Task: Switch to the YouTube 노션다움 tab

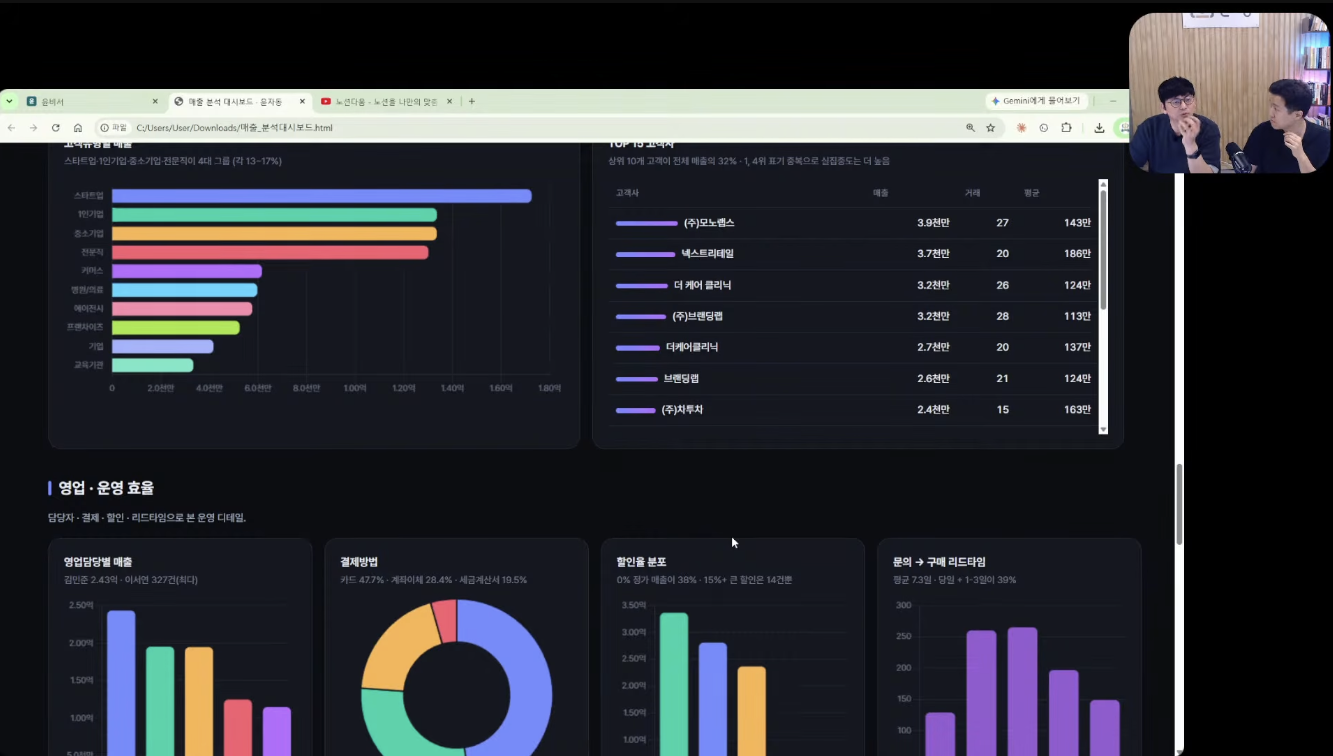Action: point(386,101)
